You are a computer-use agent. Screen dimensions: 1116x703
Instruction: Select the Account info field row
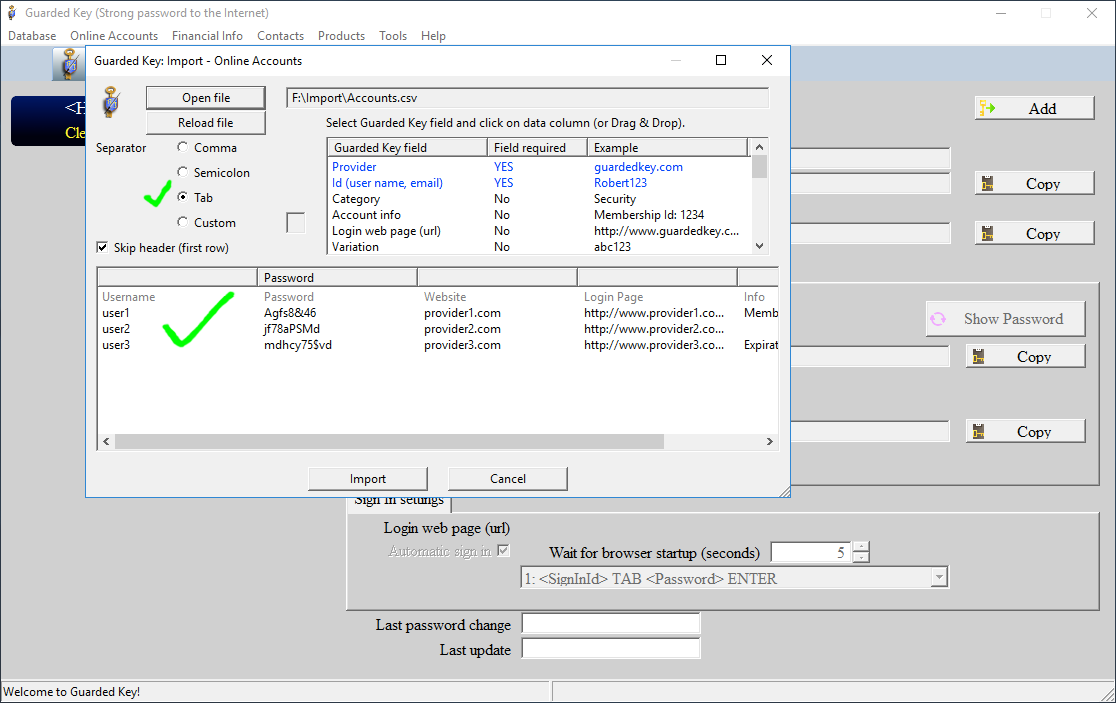539,215
